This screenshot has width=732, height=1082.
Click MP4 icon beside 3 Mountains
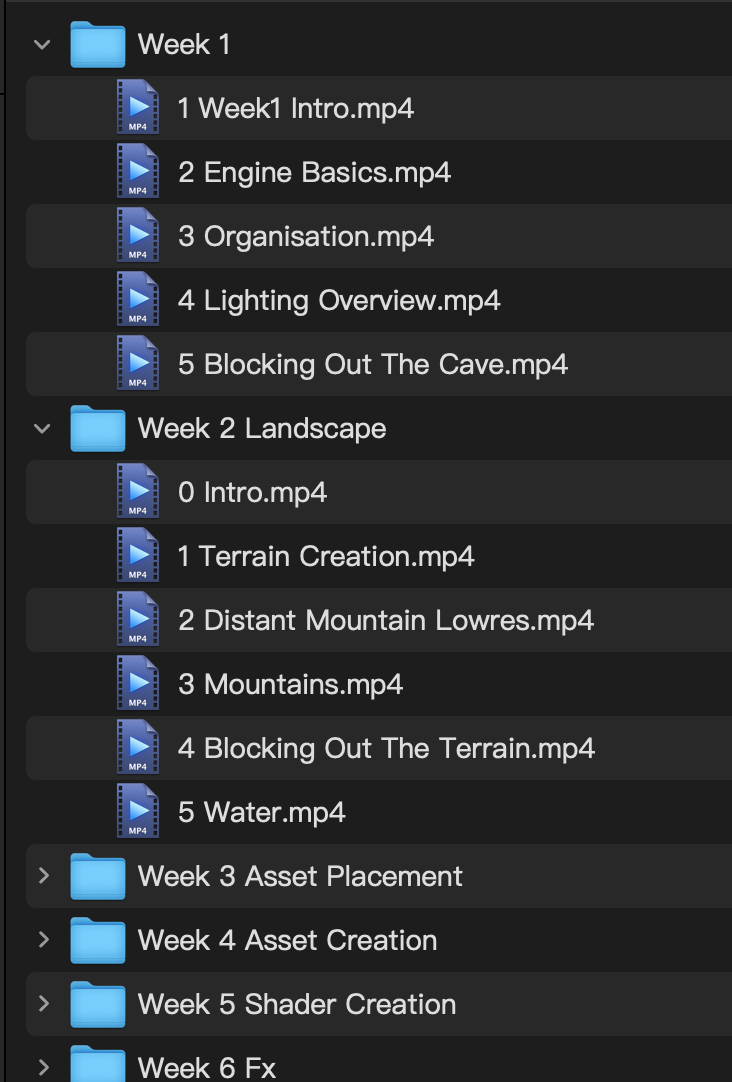point(138,684)
